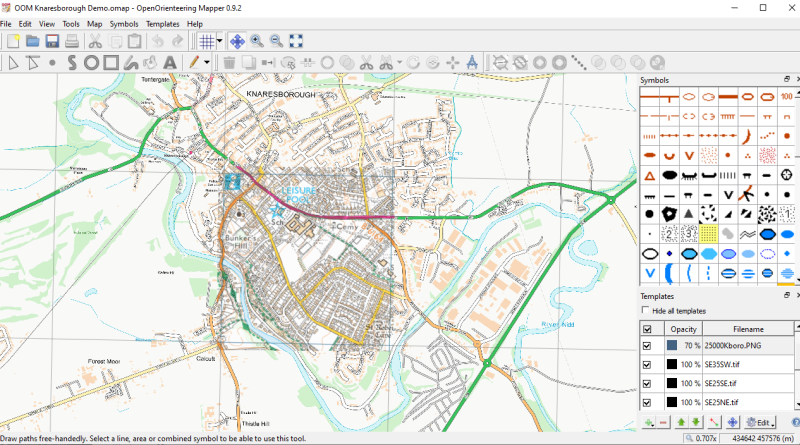Viewport: 800px width, 445px height.
Task: Select the fill bounded areas tool
Action: click(x=150, y=63)
